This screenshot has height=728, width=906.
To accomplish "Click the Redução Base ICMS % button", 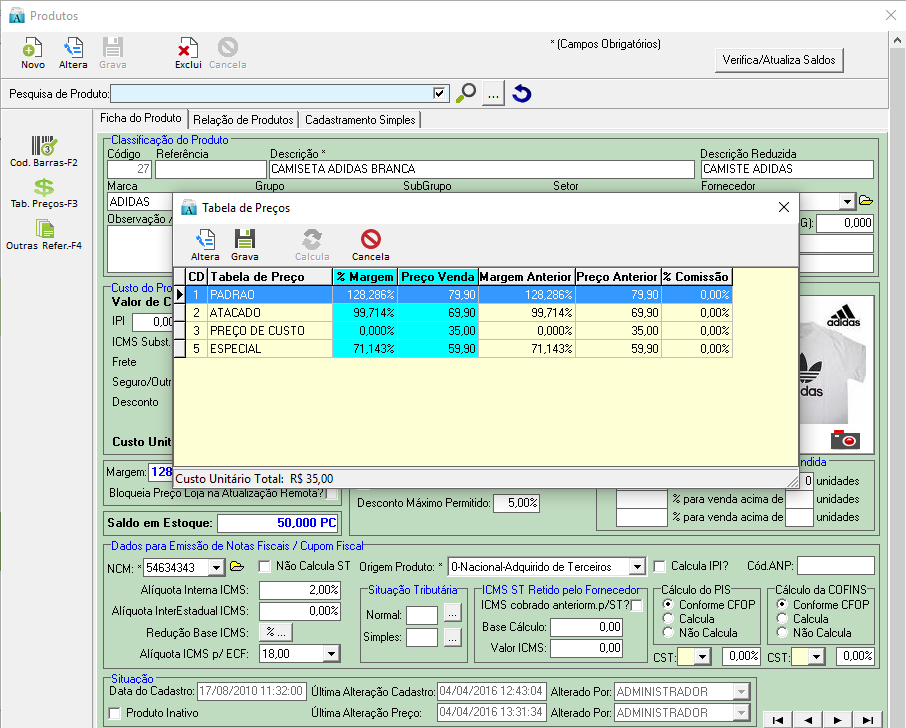I will tap(274, 632).
